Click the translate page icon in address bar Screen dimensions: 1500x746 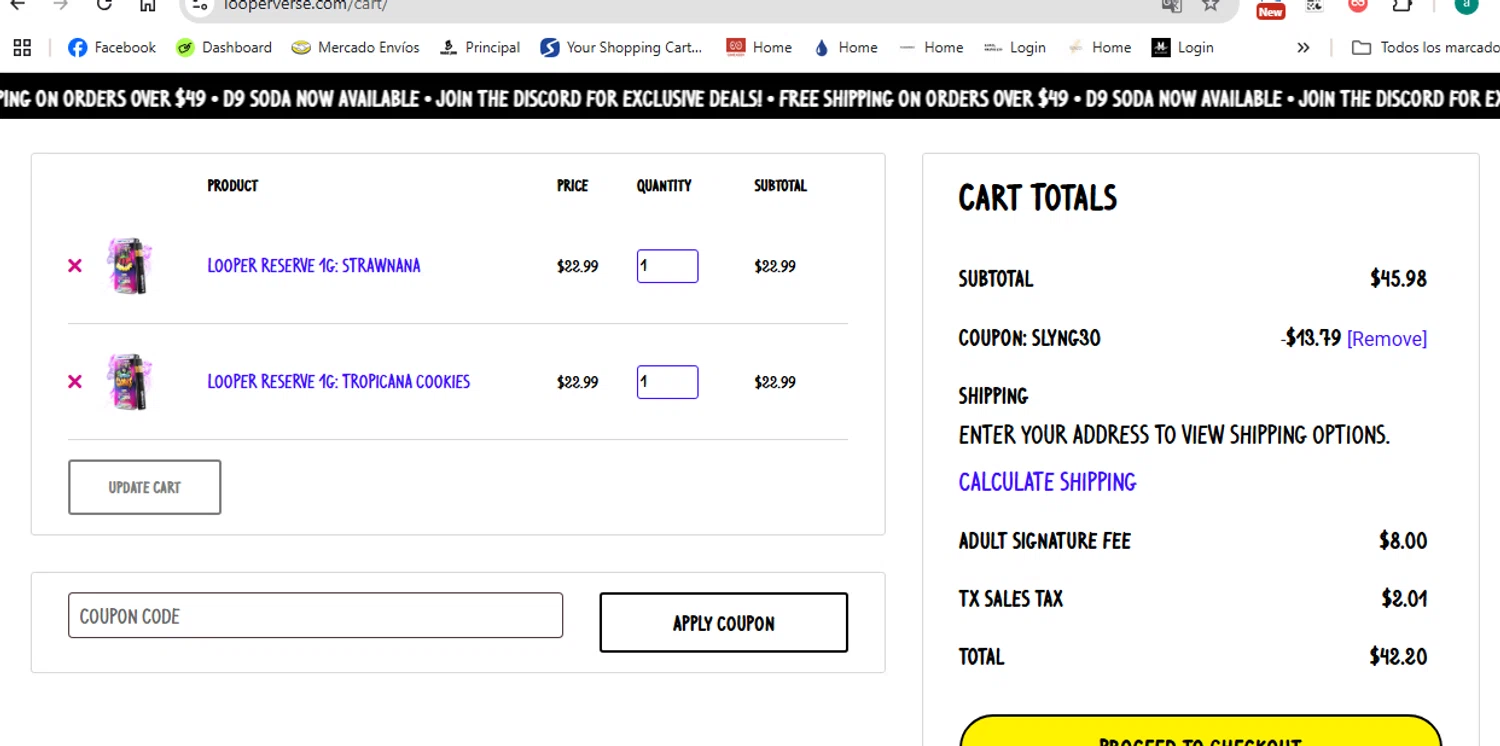(1171, 5)
